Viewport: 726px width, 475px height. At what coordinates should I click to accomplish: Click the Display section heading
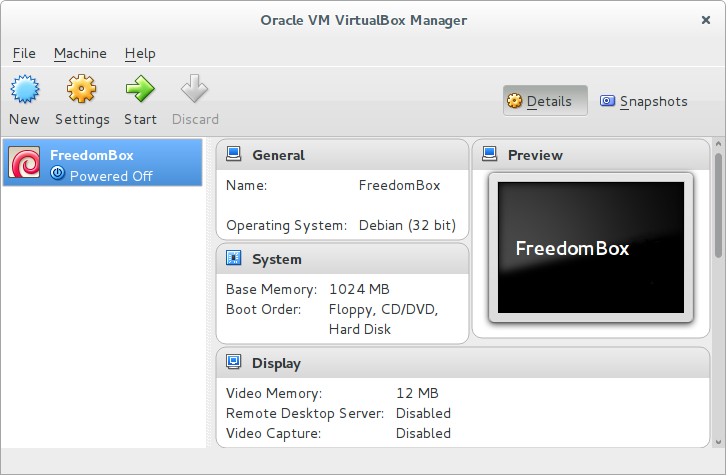(276, 363)
